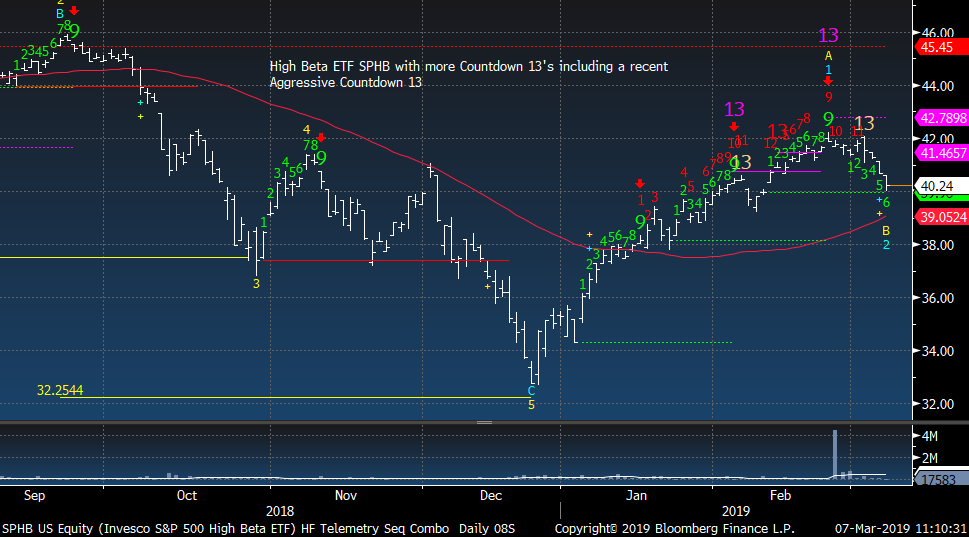Click the 17583 volume value label
This screenshot has height=537, width=969.
click(x=939, y=479)
